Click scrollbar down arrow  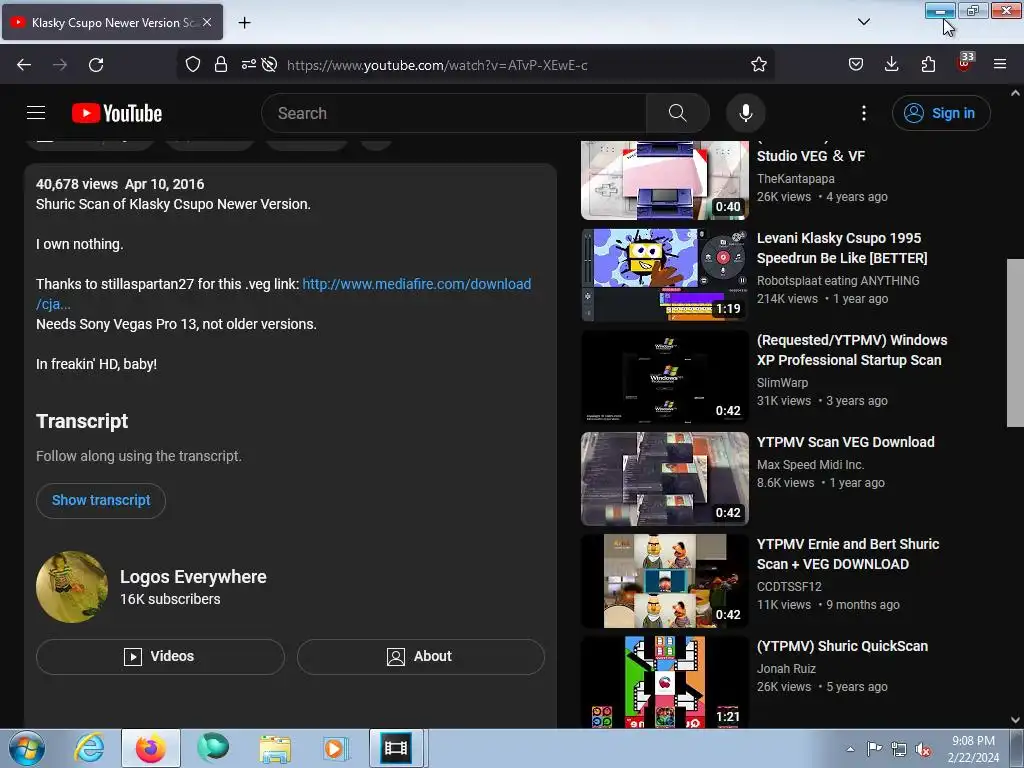coord(1015,720)
